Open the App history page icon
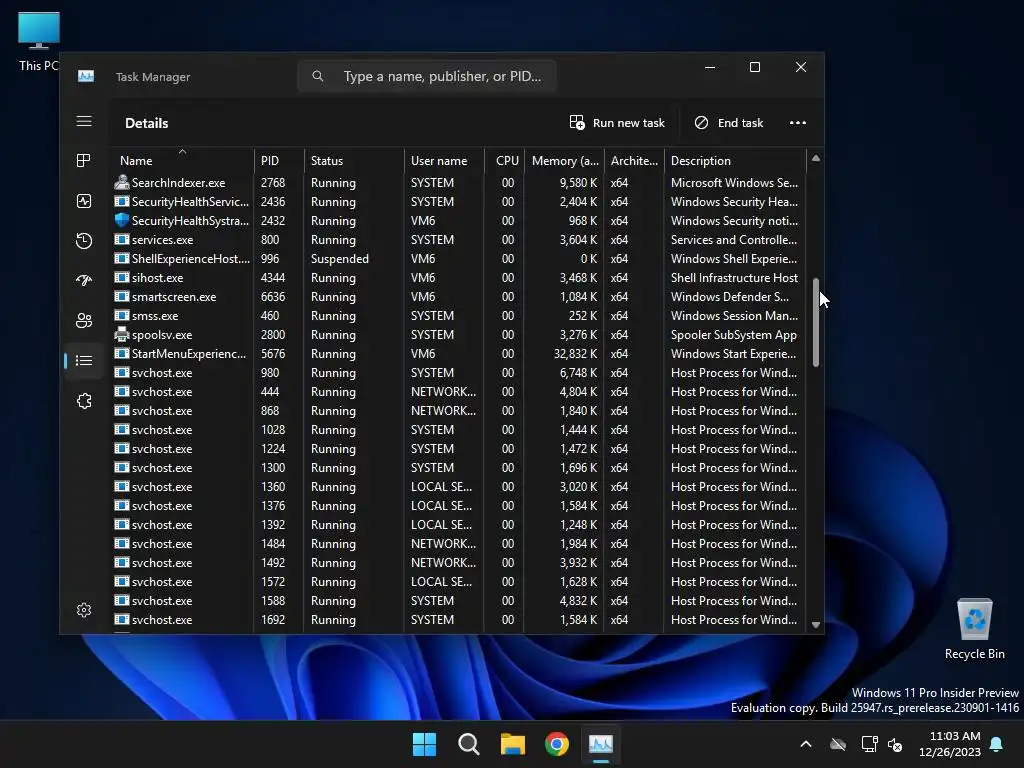This screenshot has width=1024, height=768. [x=84, y=241]
